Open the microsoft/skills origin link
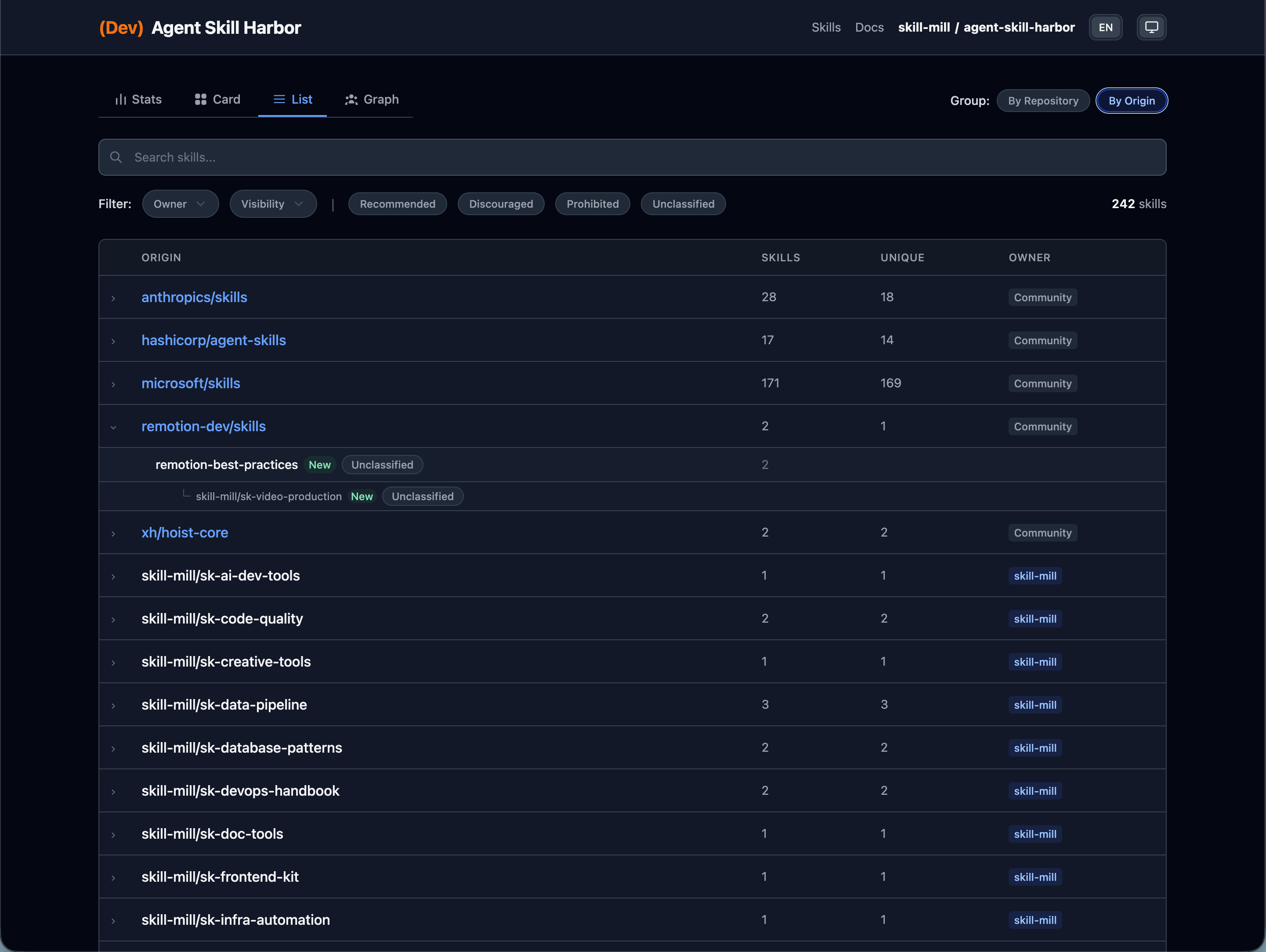Image resolution: width=1266 pixels, height=952 pixels. click(191, 383)
